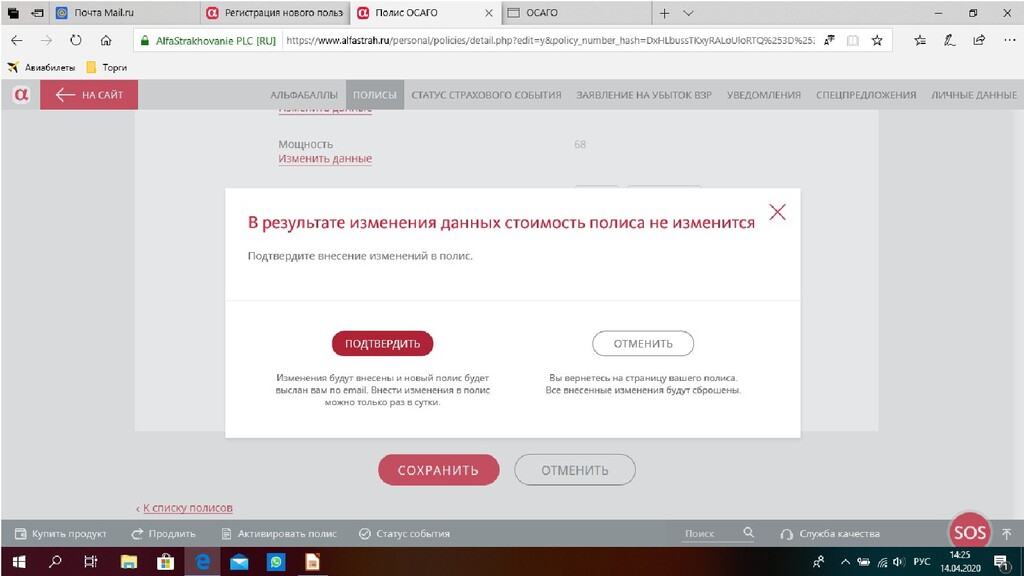Click the scroll to top arrow
This screenshot has height=576, width=1024.
click(1006, 534)
